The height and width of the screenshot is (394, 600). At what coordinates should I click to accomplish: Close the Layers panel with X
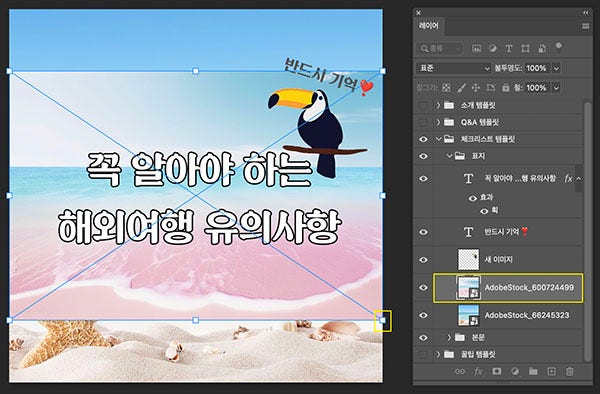[x=419, y=13]
